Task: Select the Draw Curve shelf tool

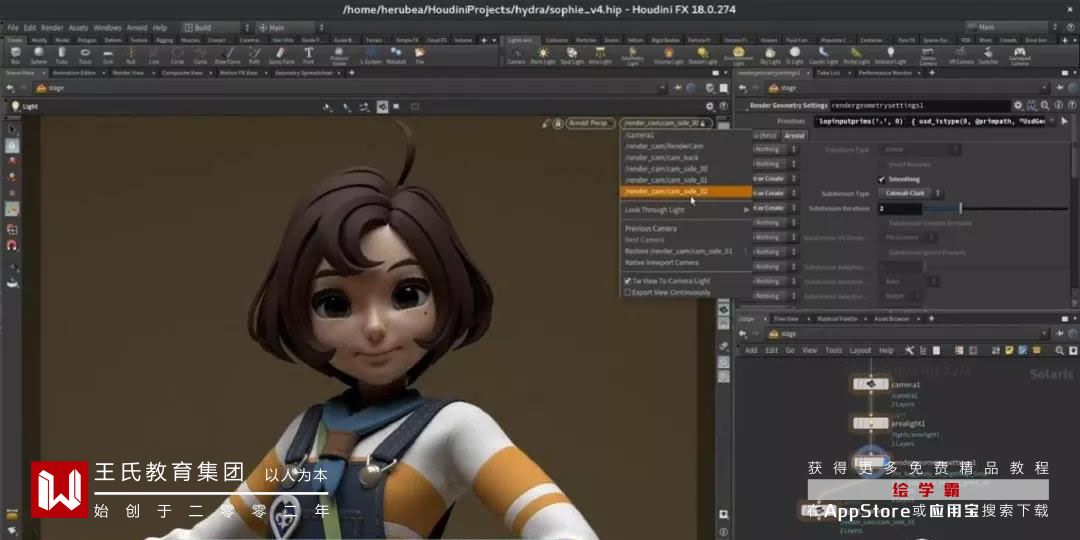Action: pyautogui.click(x=227, y=54)
